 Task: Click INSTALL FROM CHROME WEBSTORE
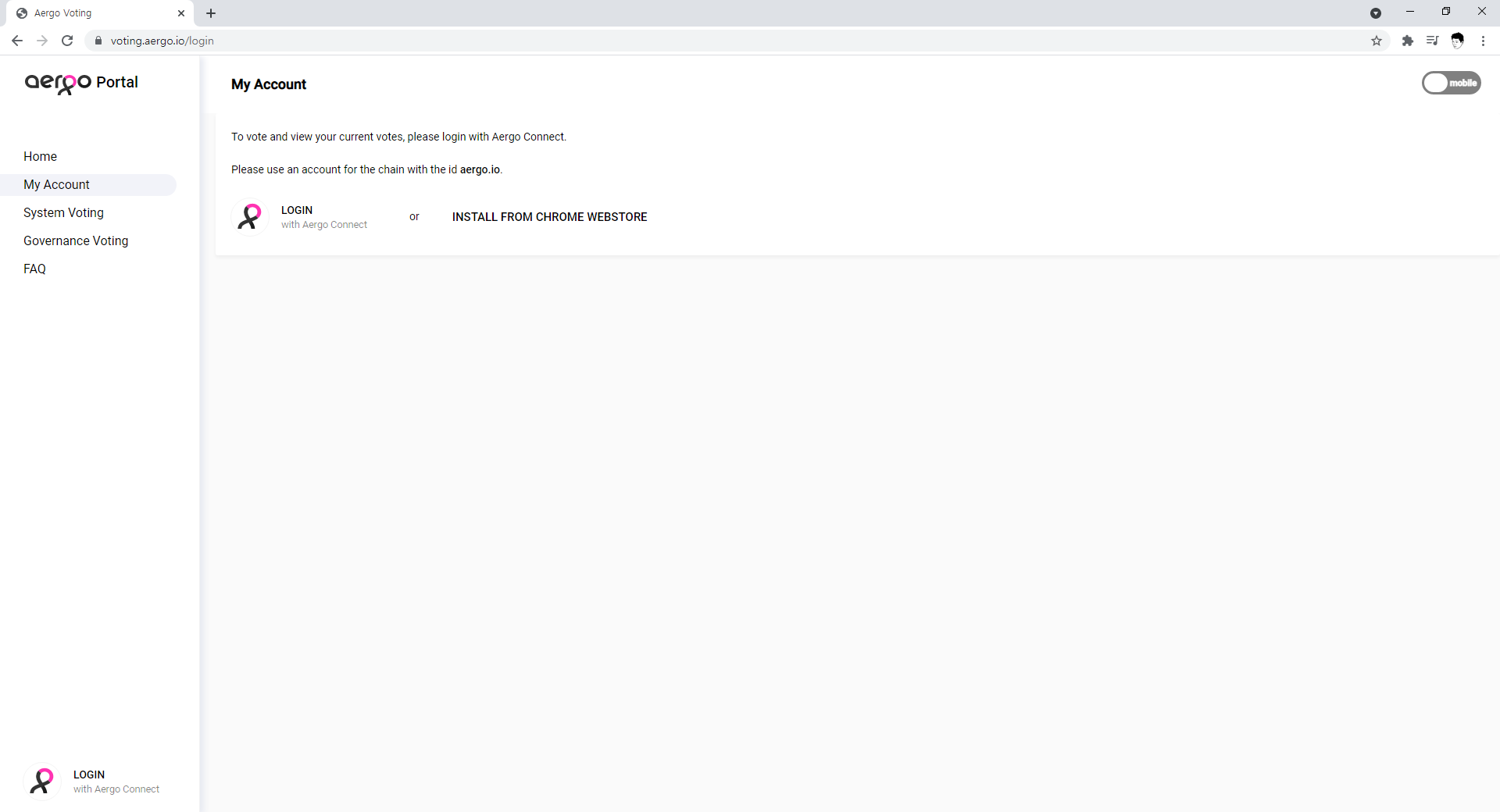click(549, 217)
